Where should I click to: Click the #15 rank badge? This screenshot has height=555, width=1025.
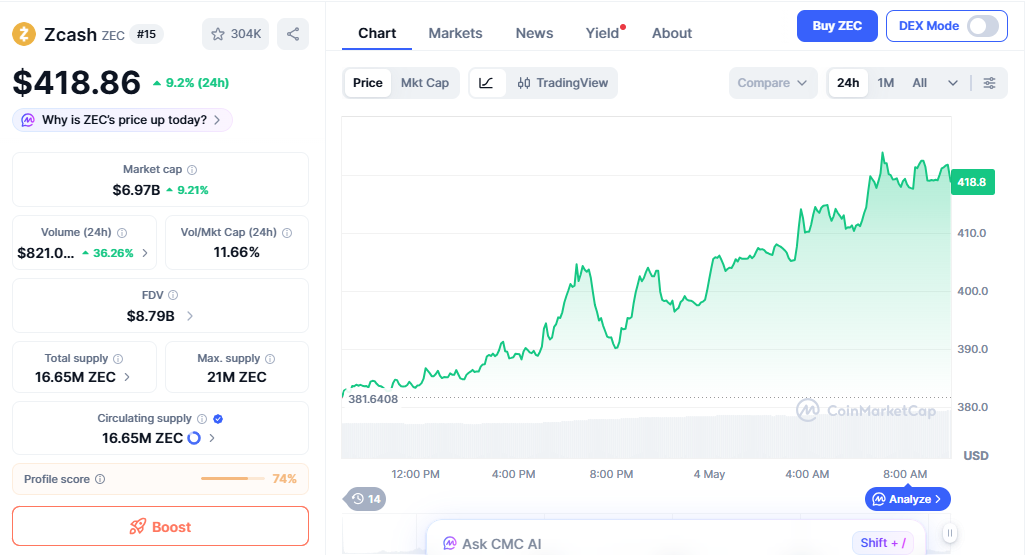click(x=146, y=34)
